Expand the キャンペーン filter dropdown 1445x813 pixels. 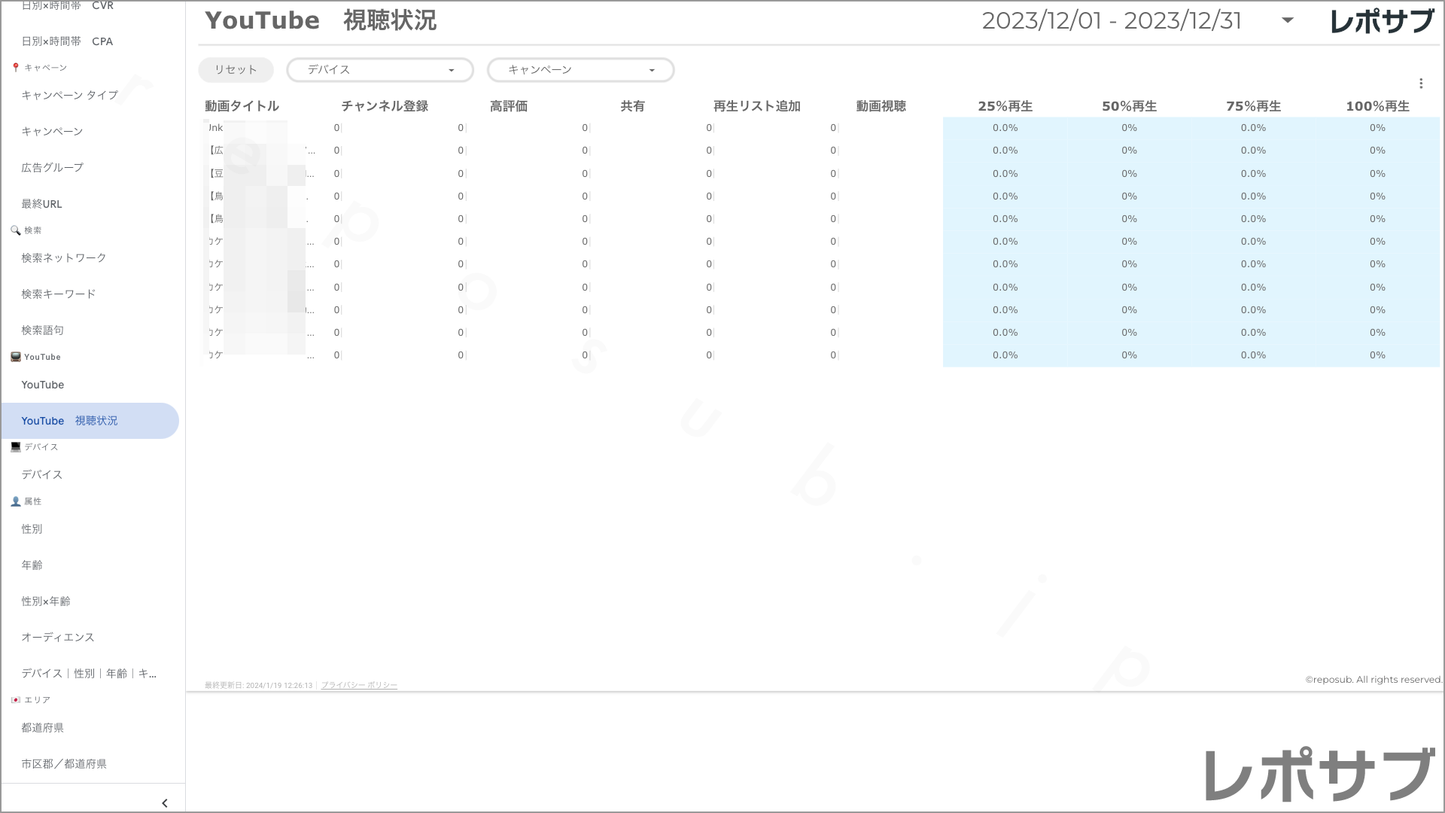pos(580,70)
